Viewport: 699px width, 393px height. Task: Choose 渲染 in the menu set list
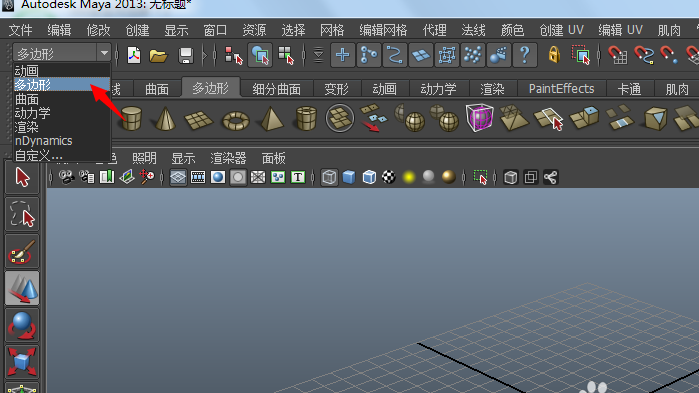[62, 127]
